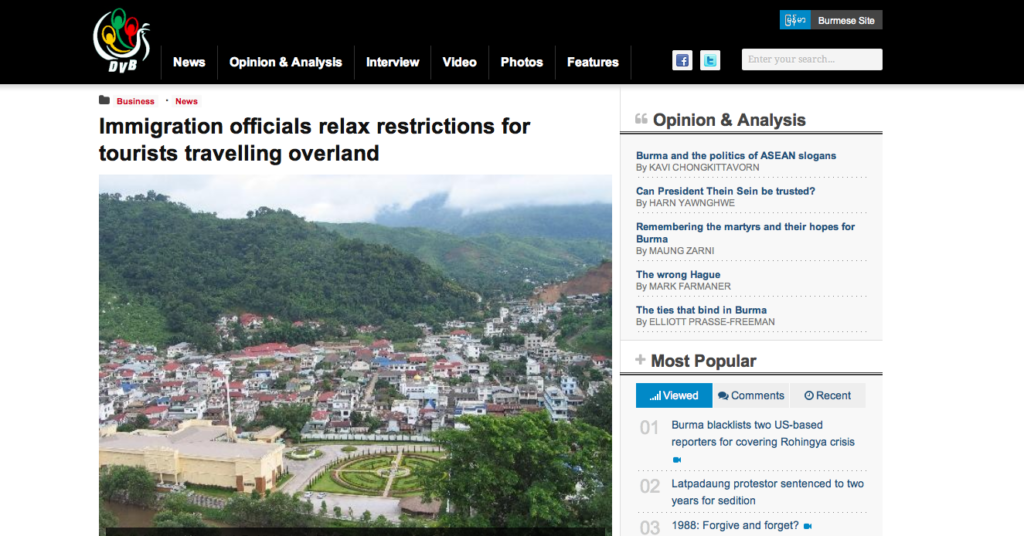Screen dimensions: 1024x536
Task: Click the video icon under Rohingya crisis story
Action: [677, 460]
